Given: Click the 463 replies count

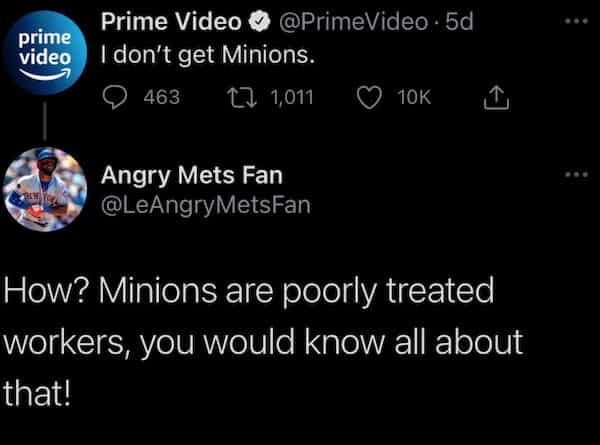Looking at the screenshot, I should pyautogui.click(x=161, y=97).
